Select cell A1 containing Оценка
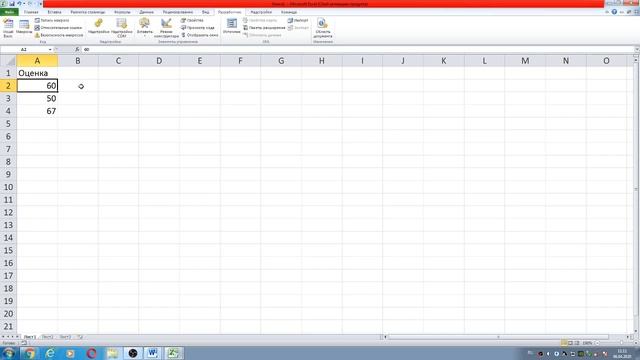The width and height of the screenshot is (640, 360). click(37, 73)
